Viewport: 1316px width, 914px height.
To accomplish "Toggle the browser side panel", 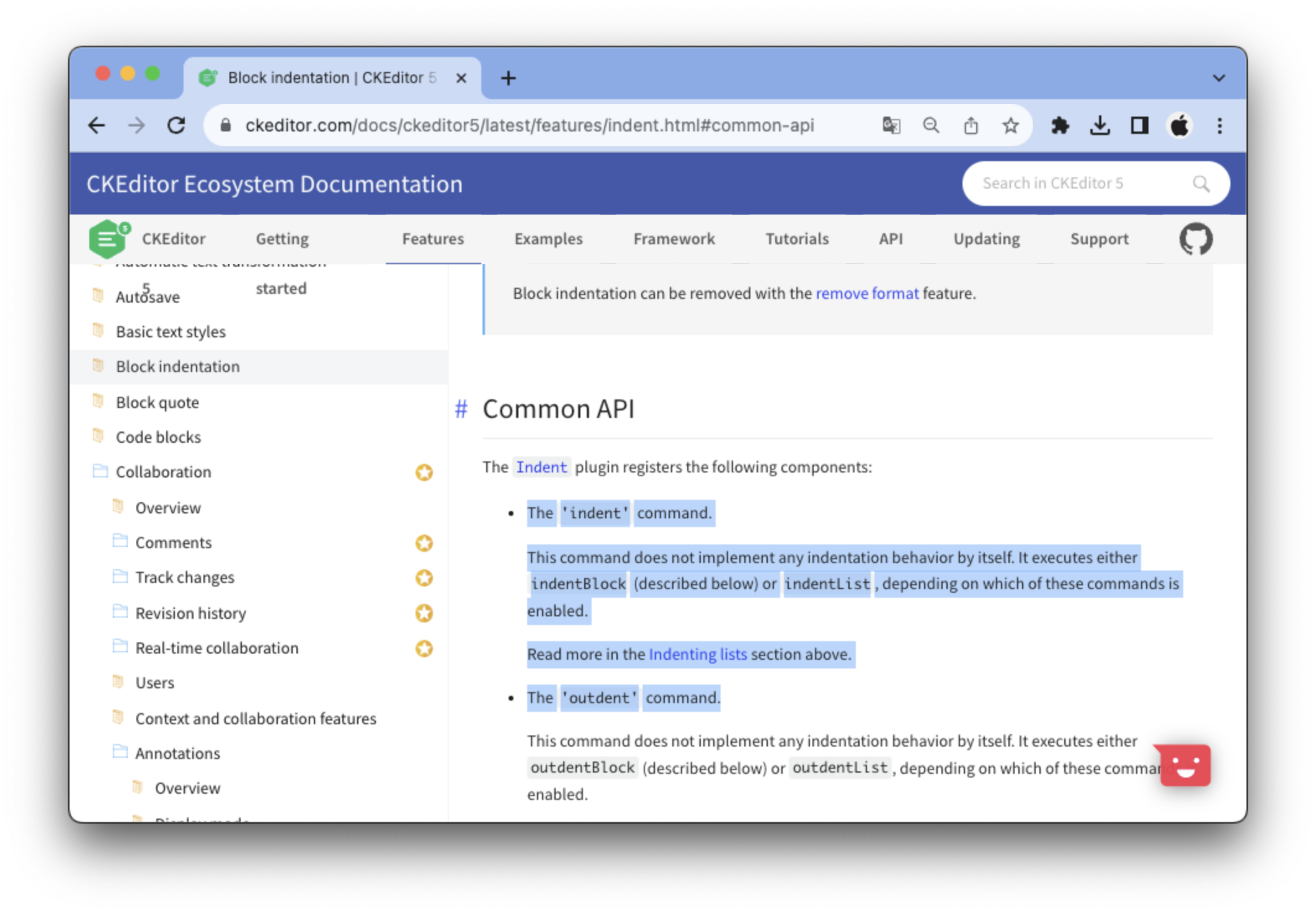I will coord(1139,126).
